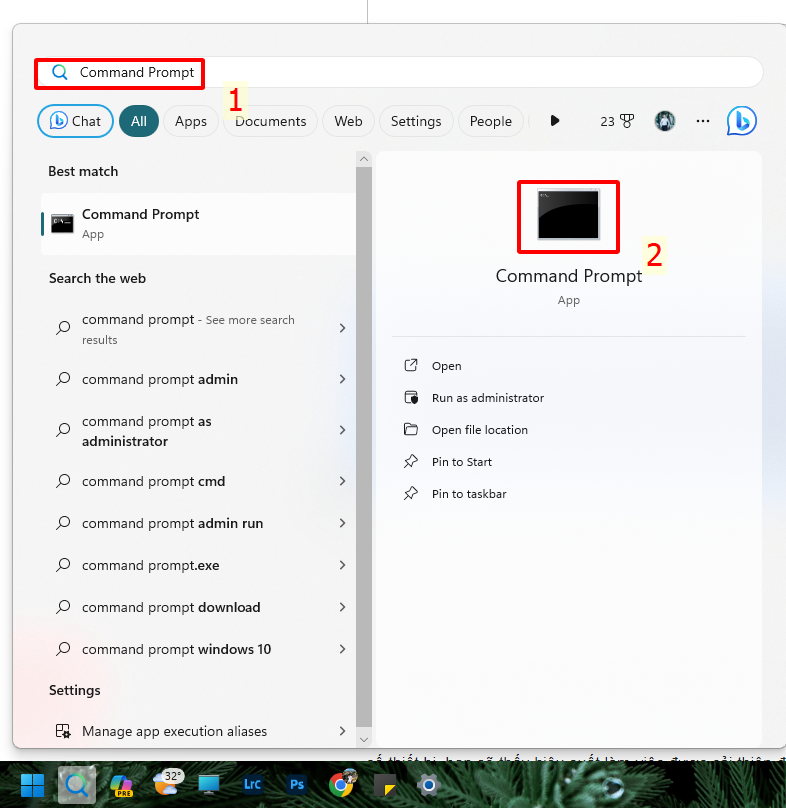Open the 23 rewards points trophy
Viewport: 786px width, 808px height.
[617, 121]
